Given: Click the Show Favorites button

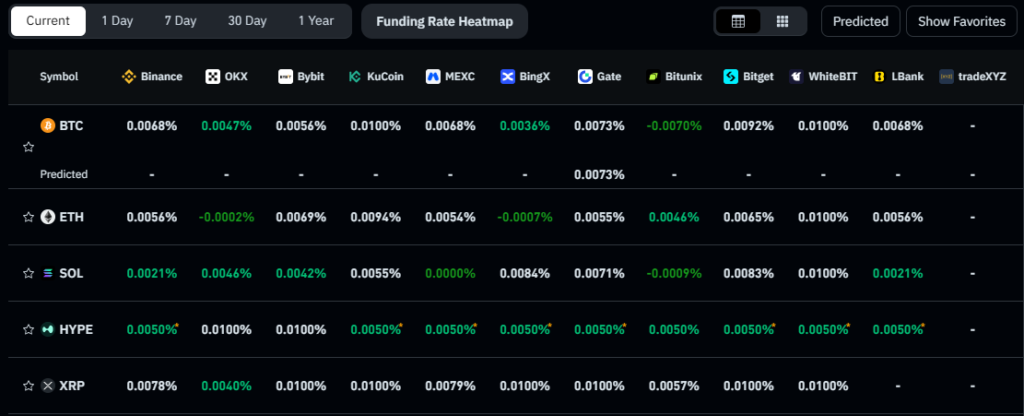Looking at the screenshot, I should 961,22.
